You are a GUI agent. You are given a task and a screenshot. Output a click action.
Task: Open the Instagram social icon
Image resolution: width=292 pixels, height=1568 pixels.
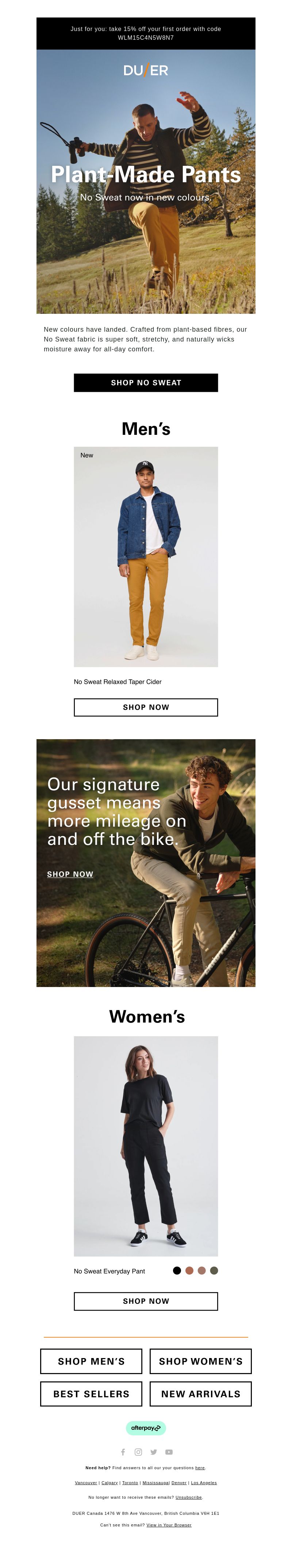[138, 1452]
